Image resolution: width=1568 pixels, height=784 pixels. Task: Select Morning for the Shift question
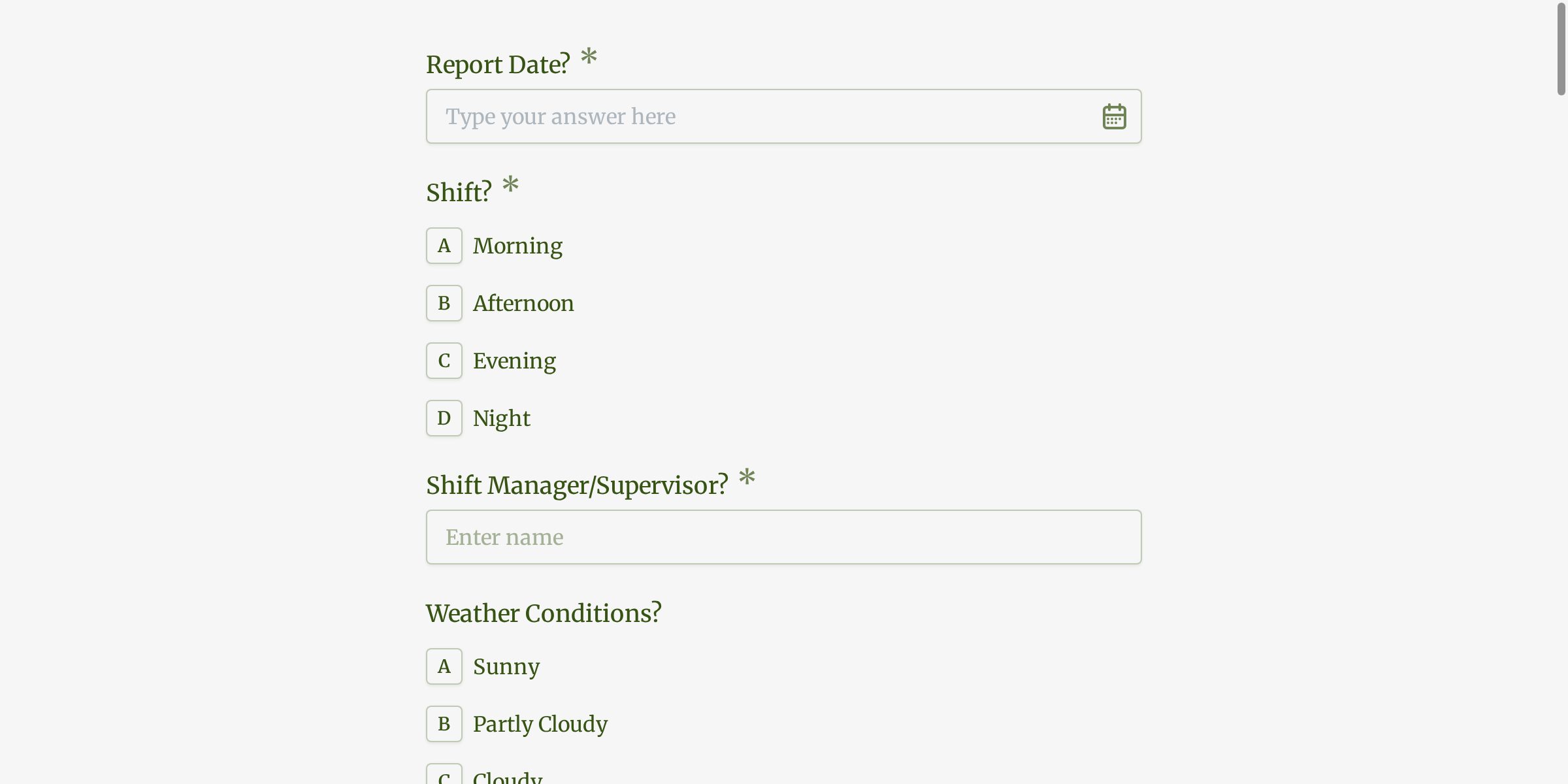pos(517,246)
